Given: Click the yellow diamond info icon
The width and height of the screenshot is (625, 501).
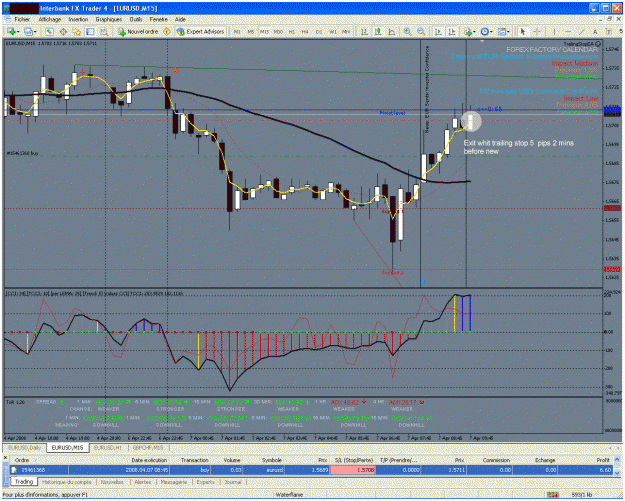Looking at the screenshot, I should [x=167, y=31].
